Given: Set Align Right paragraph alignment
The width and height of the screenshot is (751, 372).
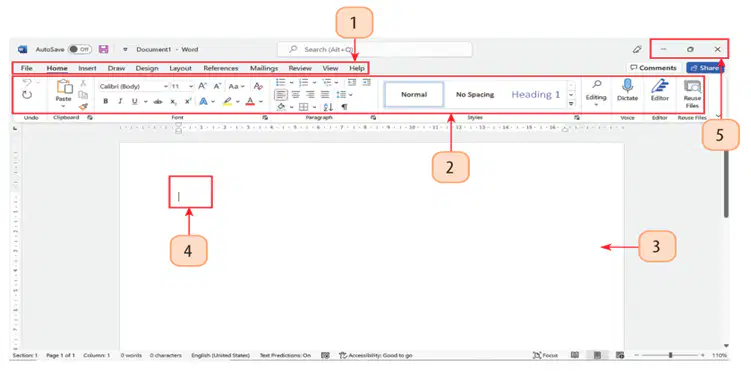Looking at the screenshot, I should click(310, 94).
